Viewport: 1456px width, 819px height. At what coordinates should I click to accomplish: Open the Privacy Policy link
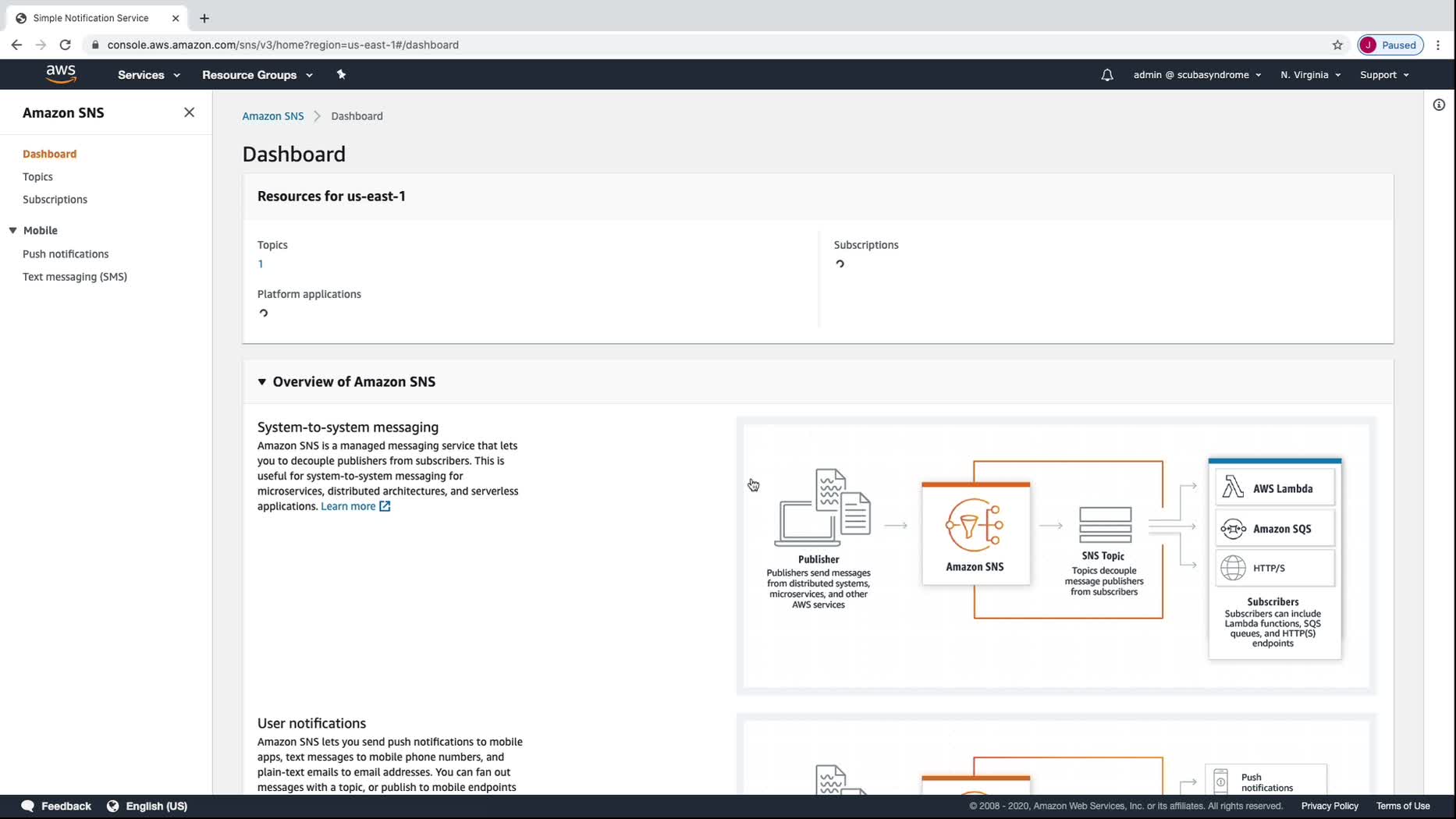[x=1330, y=806]
